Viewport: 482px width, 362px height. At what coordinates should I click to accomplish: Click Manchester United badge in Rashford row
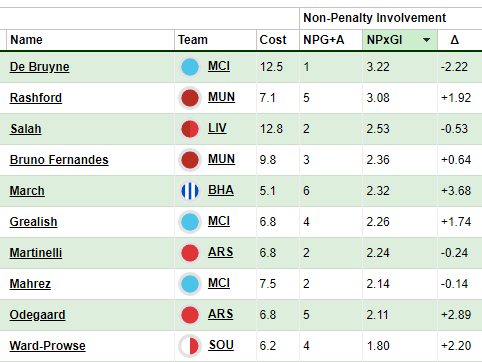190,98
